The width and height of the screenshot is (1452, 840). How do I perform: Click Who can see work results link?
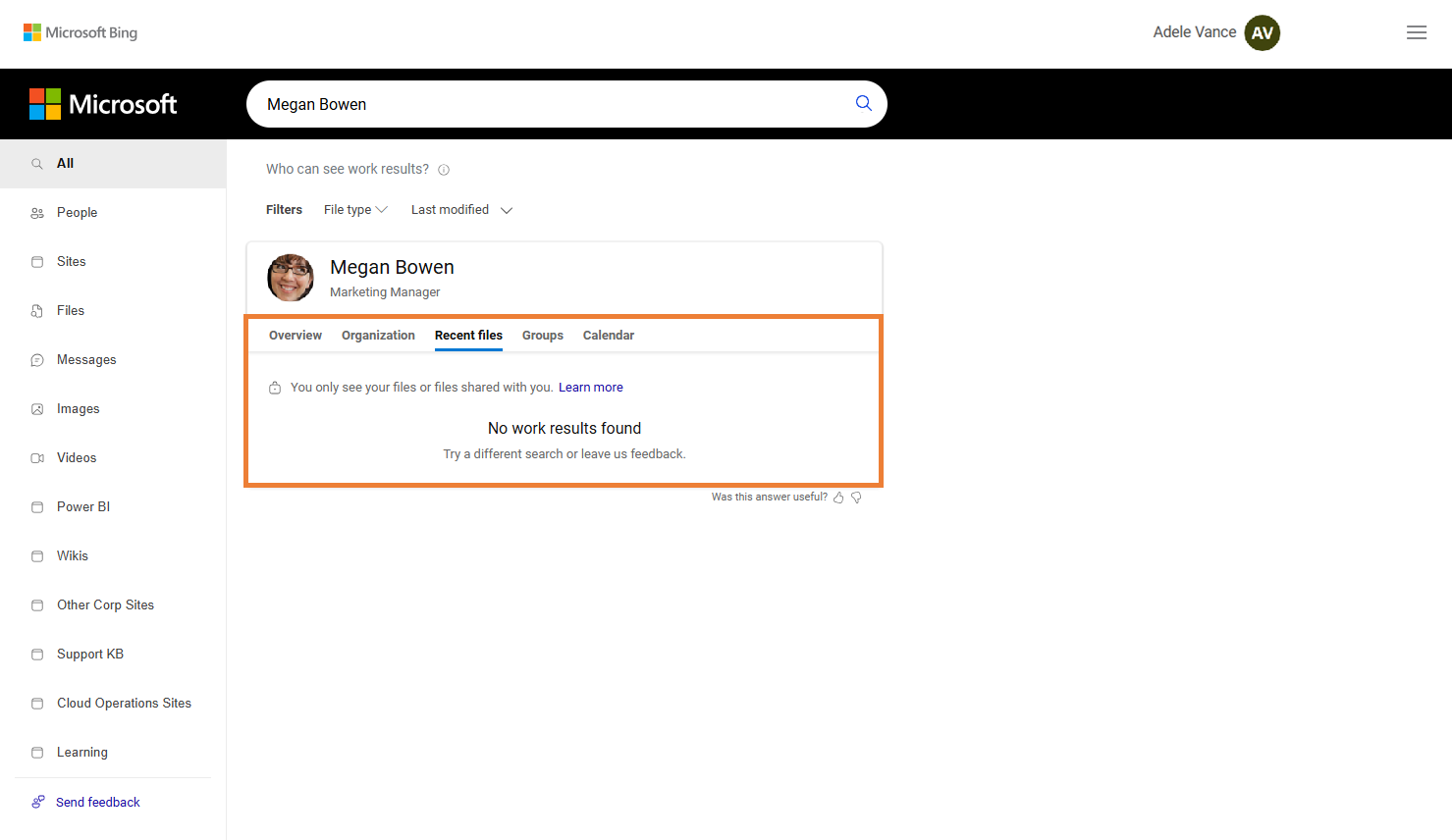[348, 169]
